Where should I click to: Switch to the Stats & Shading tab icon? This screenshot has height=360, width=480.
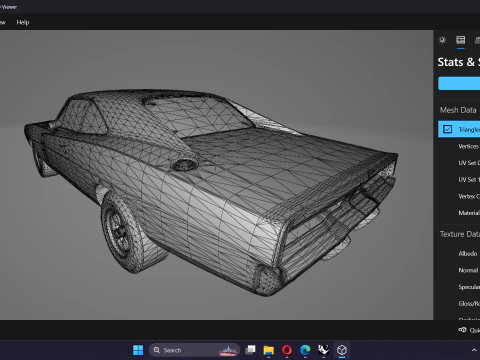coord(461,40)
